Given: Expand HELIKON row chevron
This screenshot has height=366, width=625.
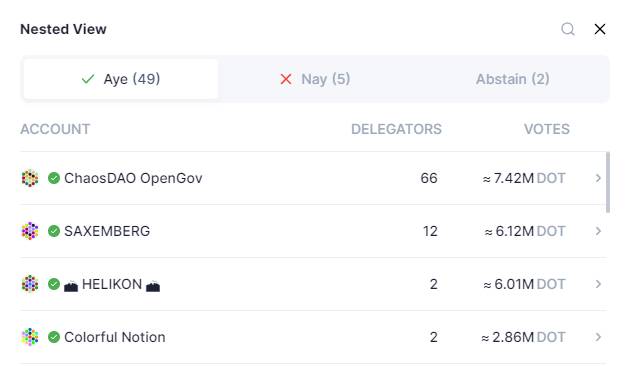Looking at the screenshot, I should pos(598,284).
